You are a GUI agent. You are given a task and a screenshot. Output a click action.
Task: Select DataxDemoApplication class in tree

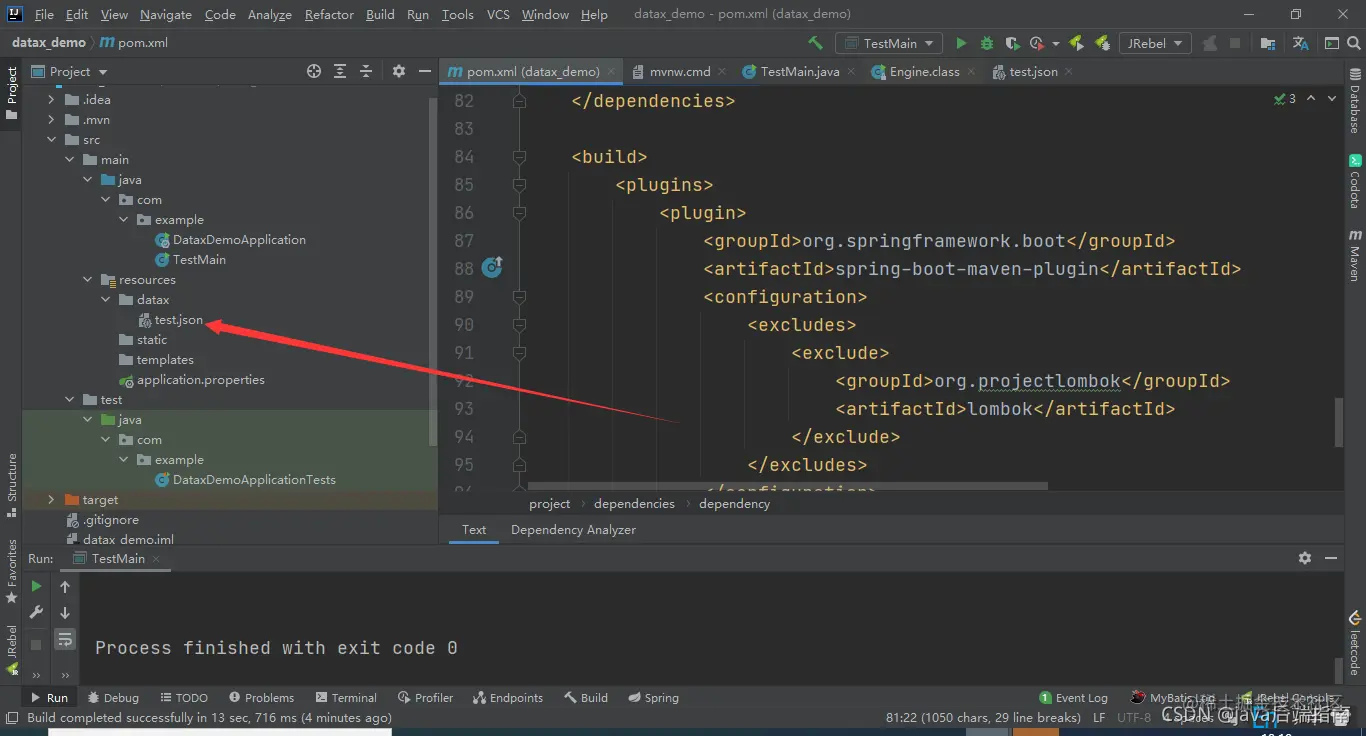239,240
